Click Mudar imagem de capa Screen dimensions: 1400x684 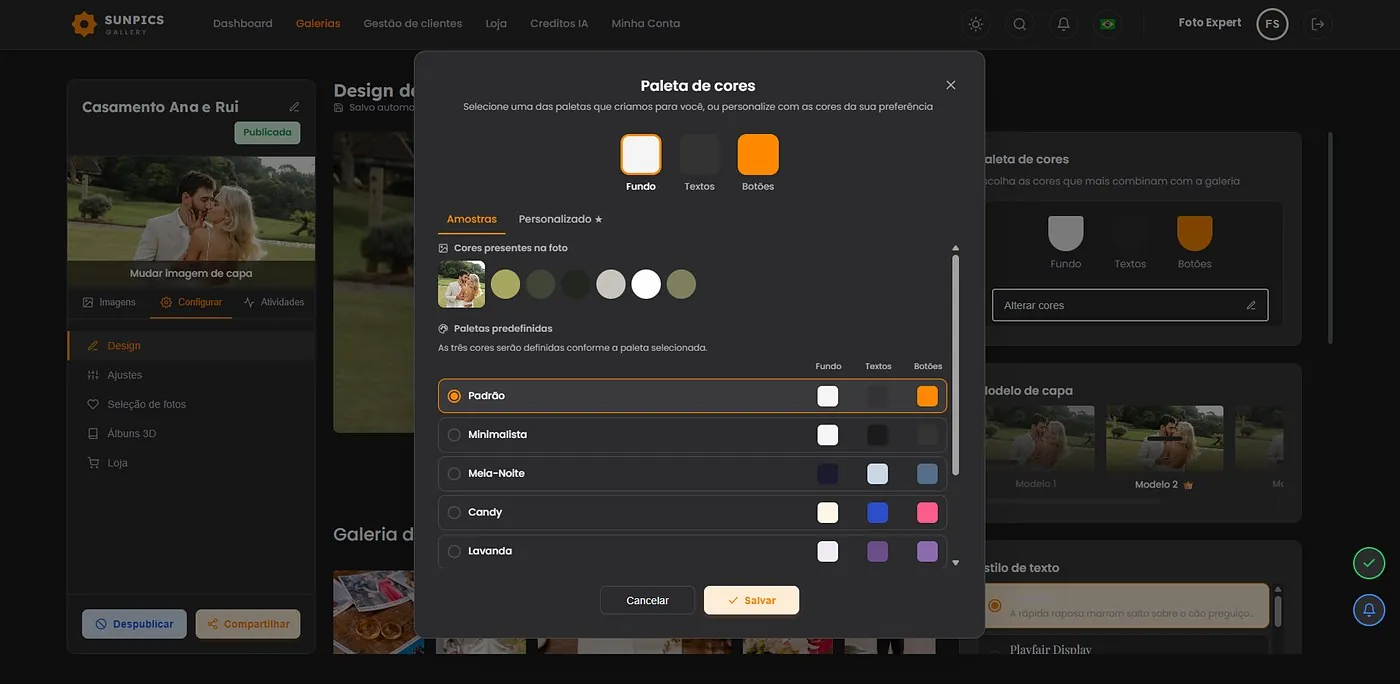pos(191,273)
